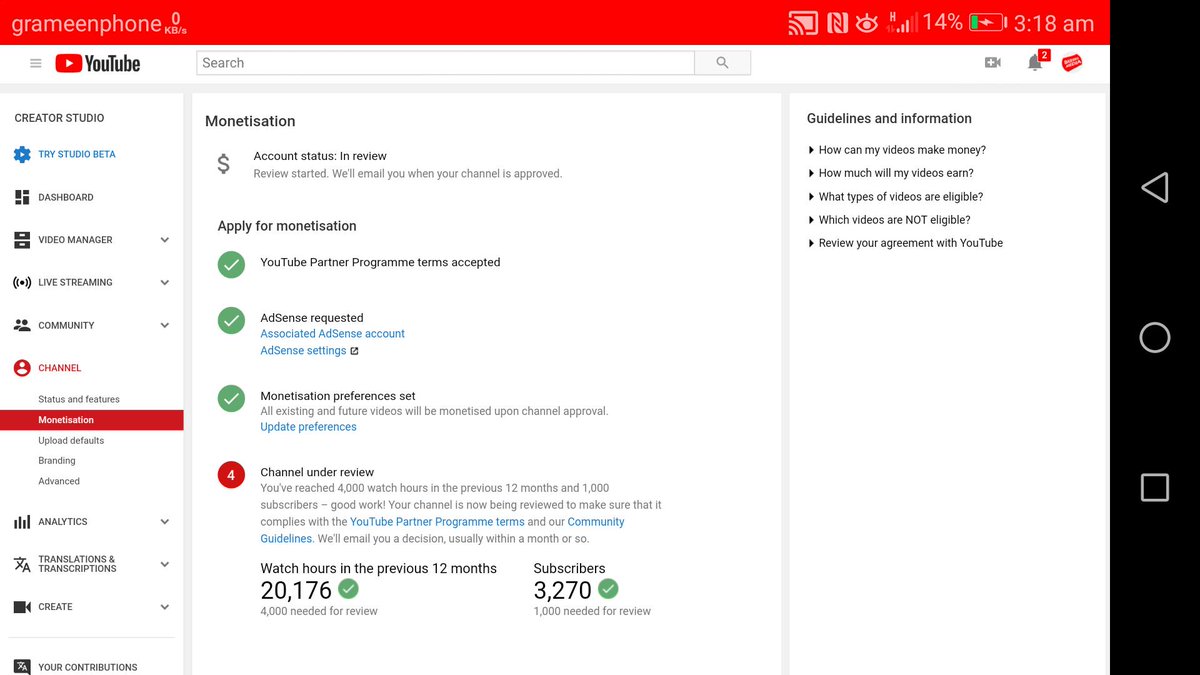Expand the Create section chevron
This screenshot has height=675, width=1200.
(165, 607)
